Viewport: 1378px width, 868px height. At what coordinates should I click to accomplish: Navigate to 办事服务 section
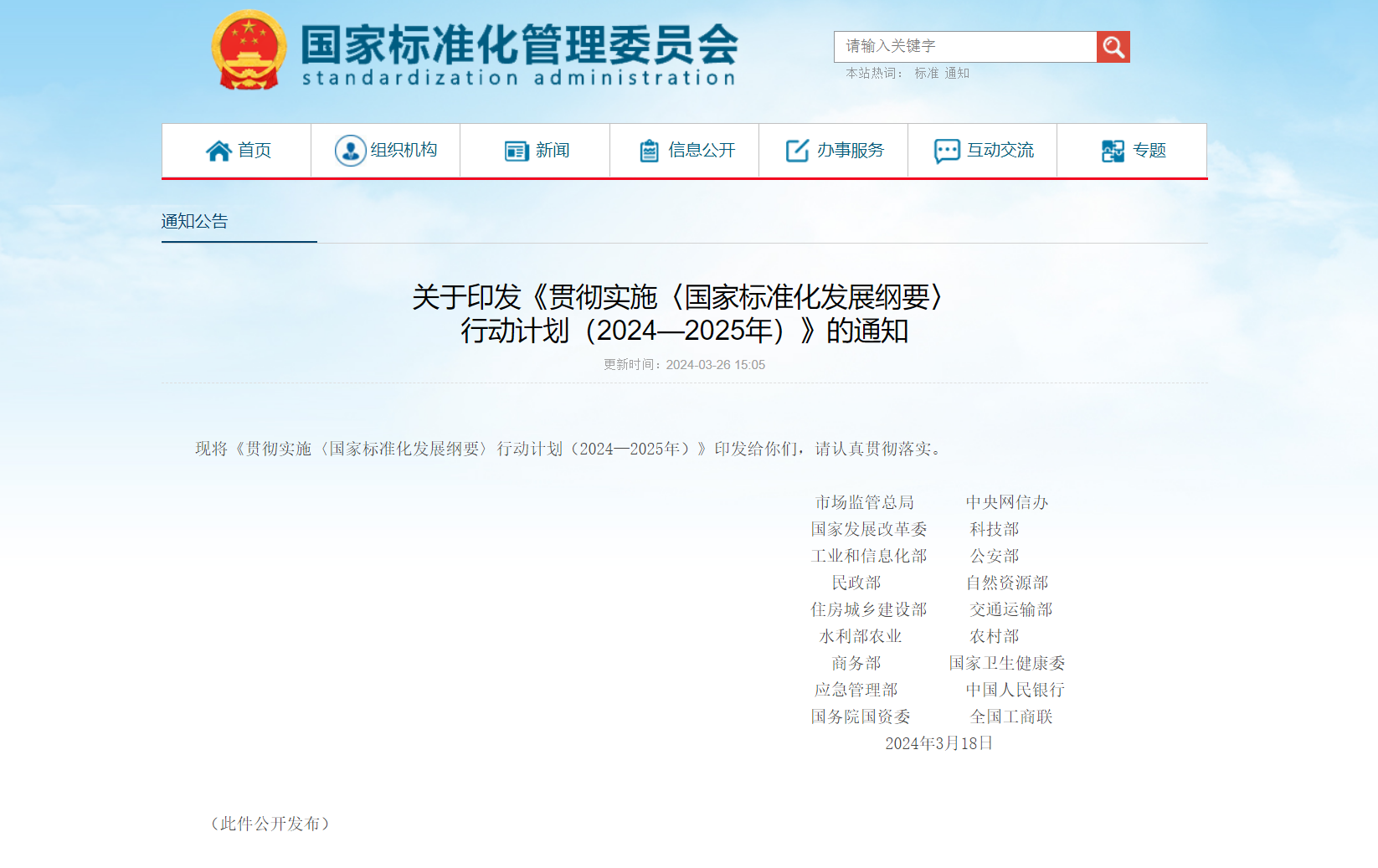coord(851,151)
